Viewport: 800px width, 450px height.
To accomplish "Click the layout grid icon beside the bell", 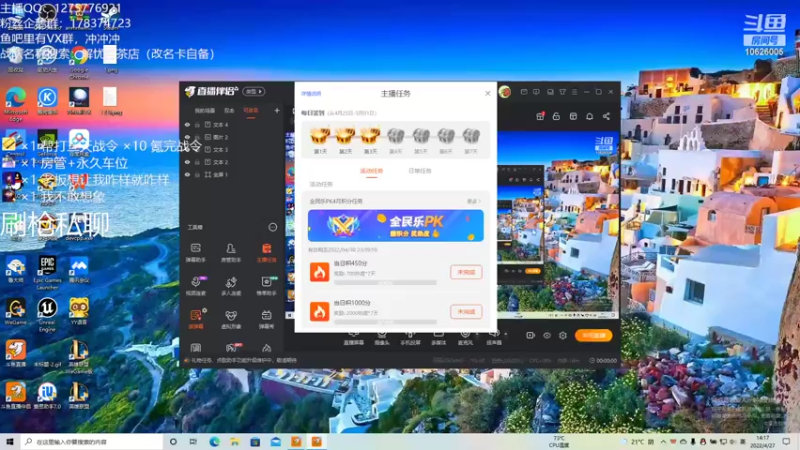I will click(x=573, y=116).
